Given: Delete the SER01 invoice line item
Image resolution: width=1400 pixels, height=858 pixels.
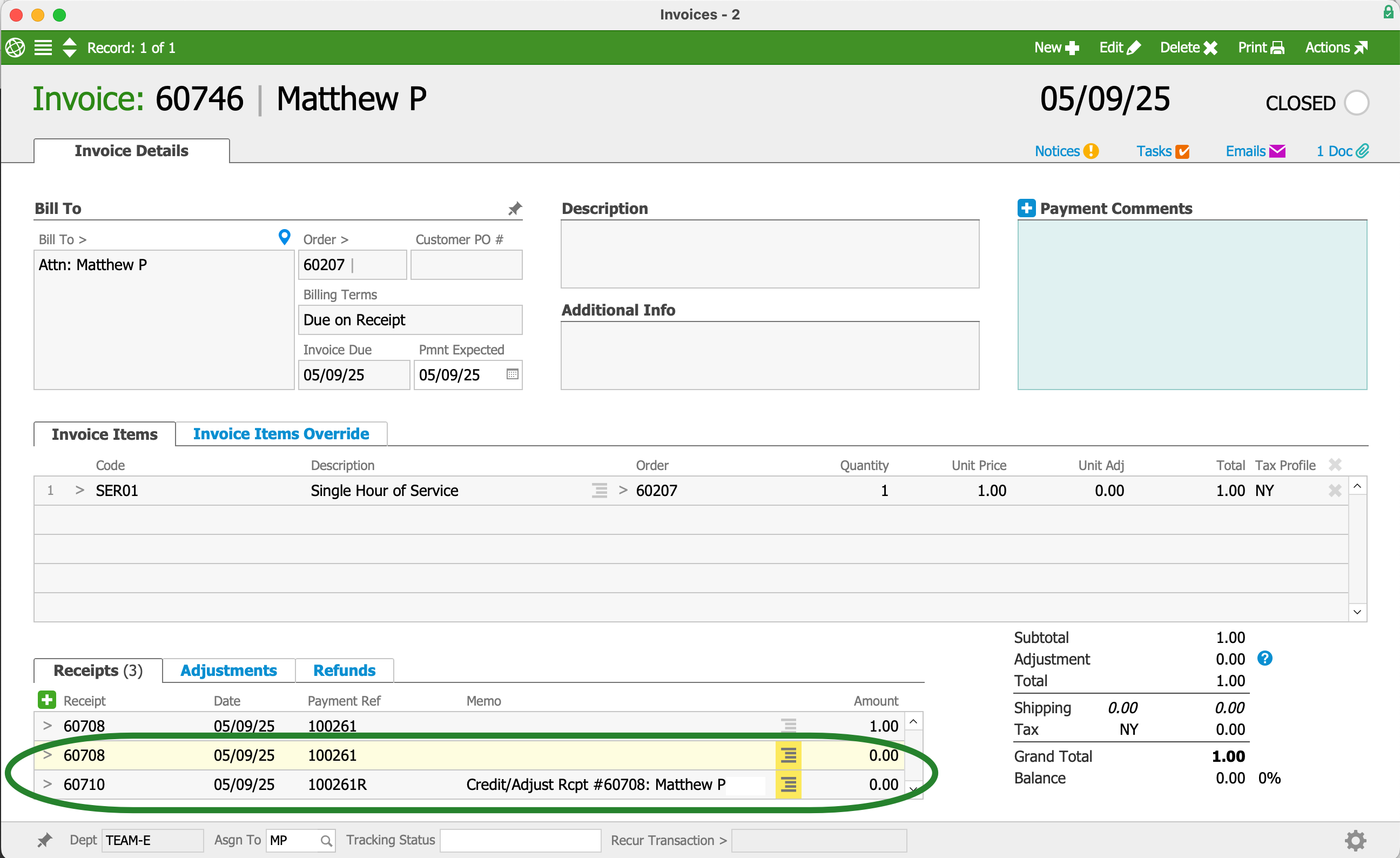Looking at the screenshot, I should tap(1335, 491).
